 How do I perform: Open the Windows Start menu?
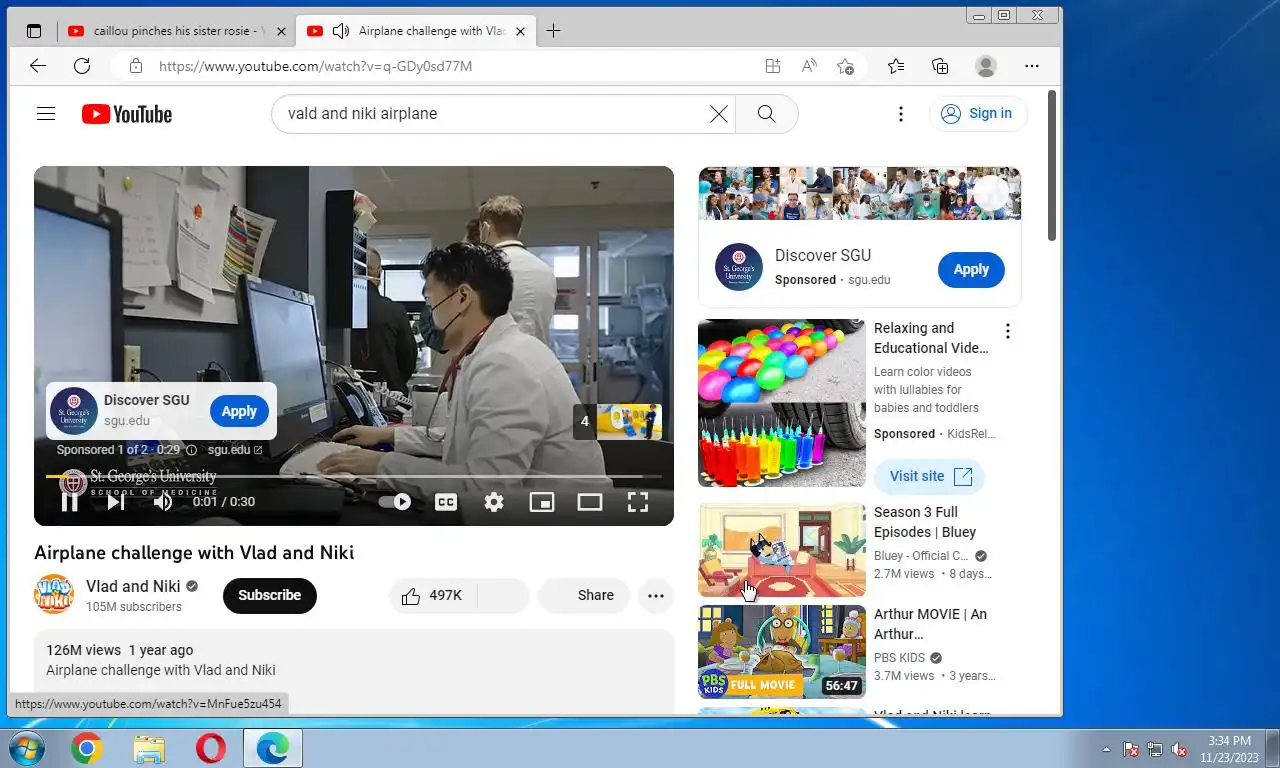[x=26, y=748]
